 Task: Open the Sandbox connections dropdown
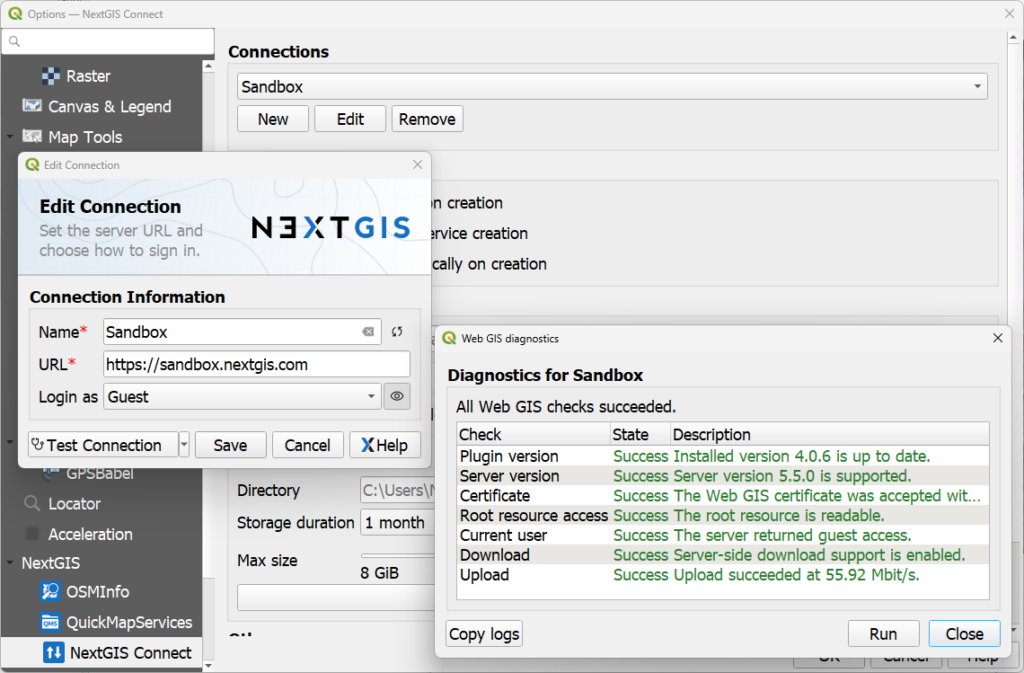(x=612, y=86)
